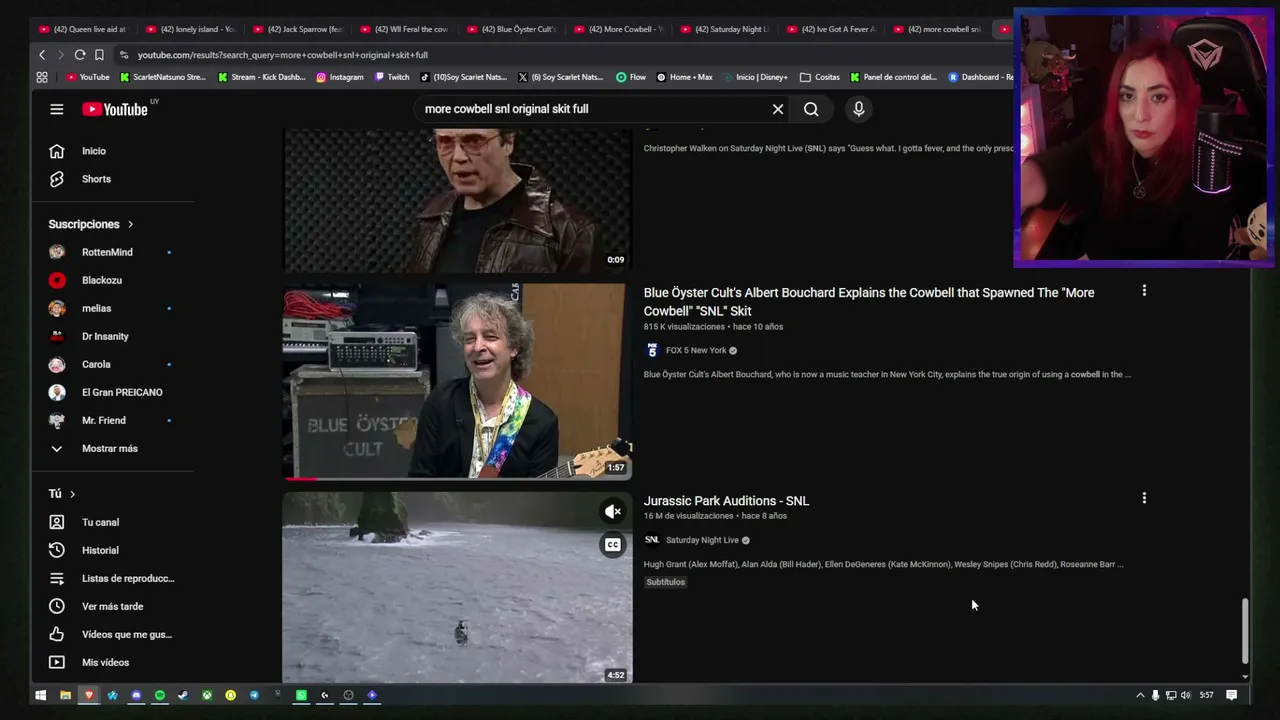The image size is (1280, 720).
Task: Go to the YouTube home logo
Action: pyautogui.click(x=115, y=109)
